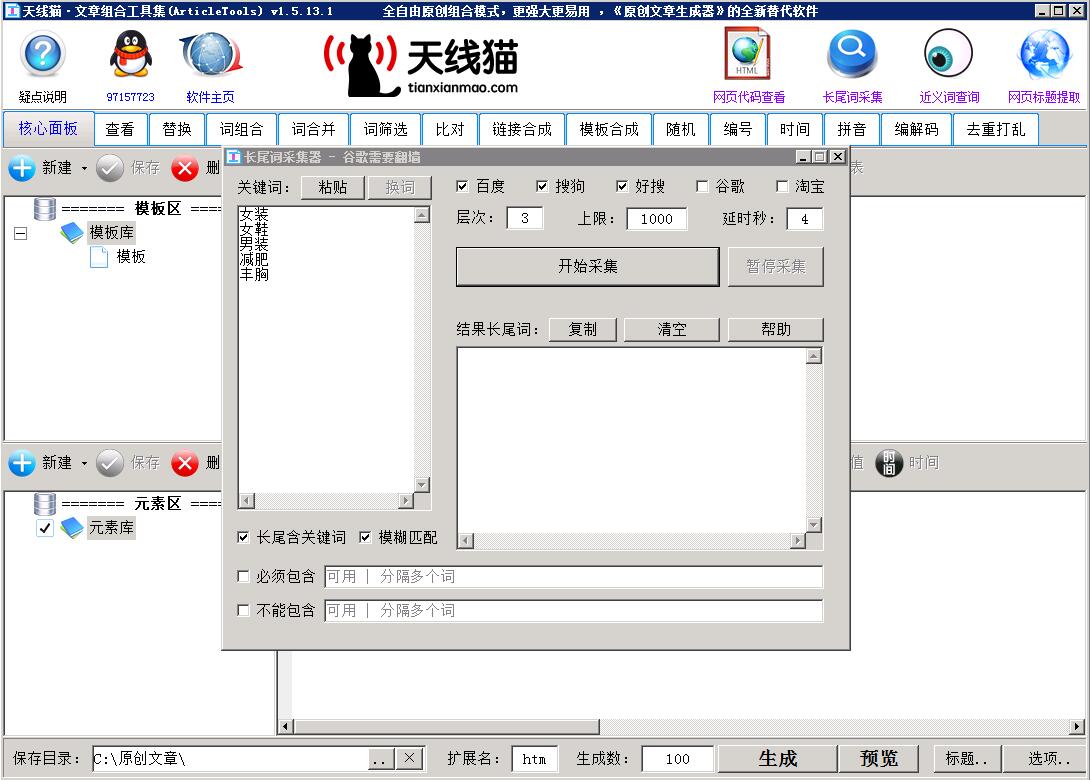The width and height of the screenshot is (1090, 780).
Task: Open the 去重打乱 tab
Action: pyautogui.click(x=995, y=129)
